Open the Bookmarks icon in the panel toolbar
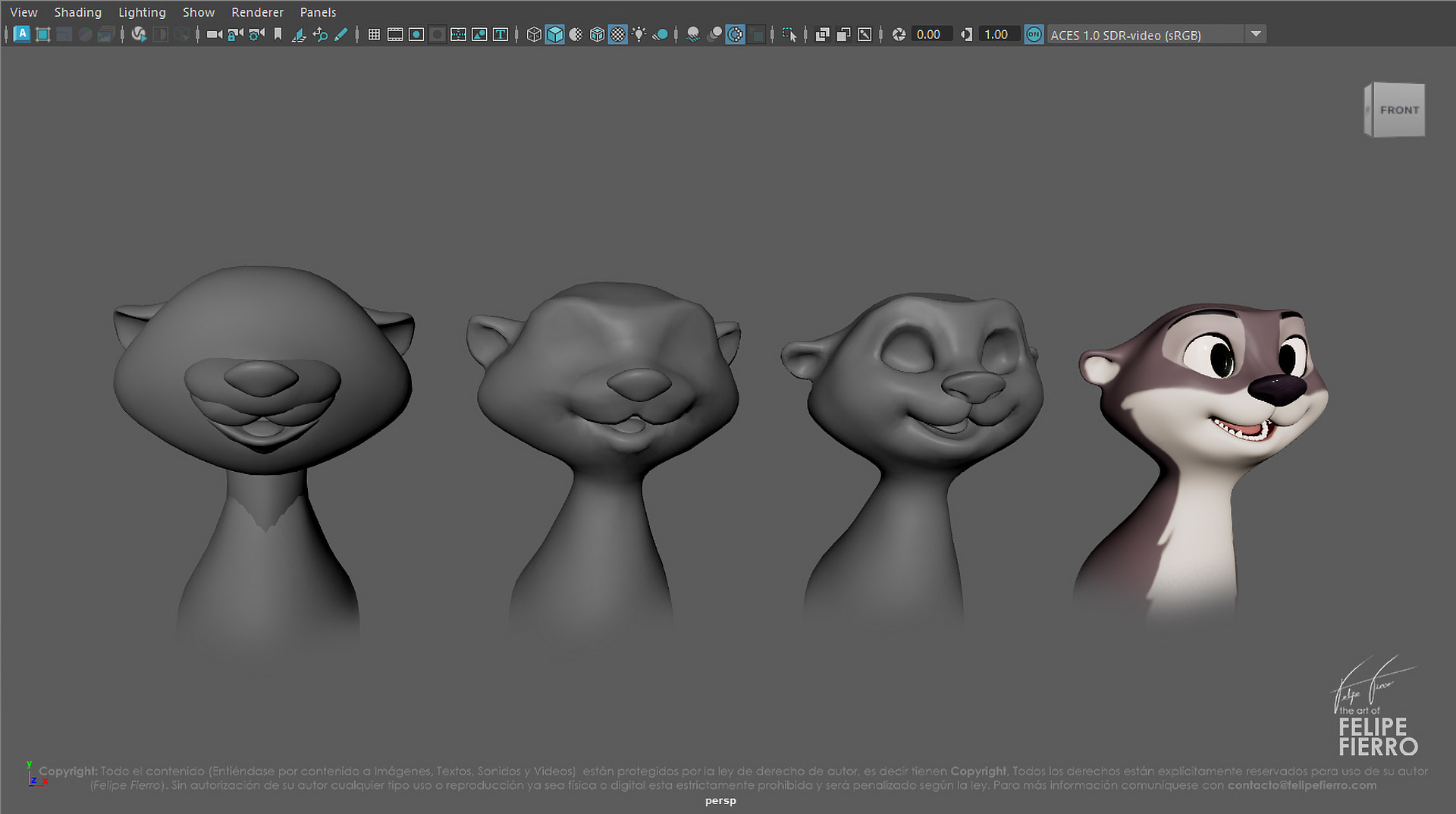1456x814 pixels. point(278,34)
